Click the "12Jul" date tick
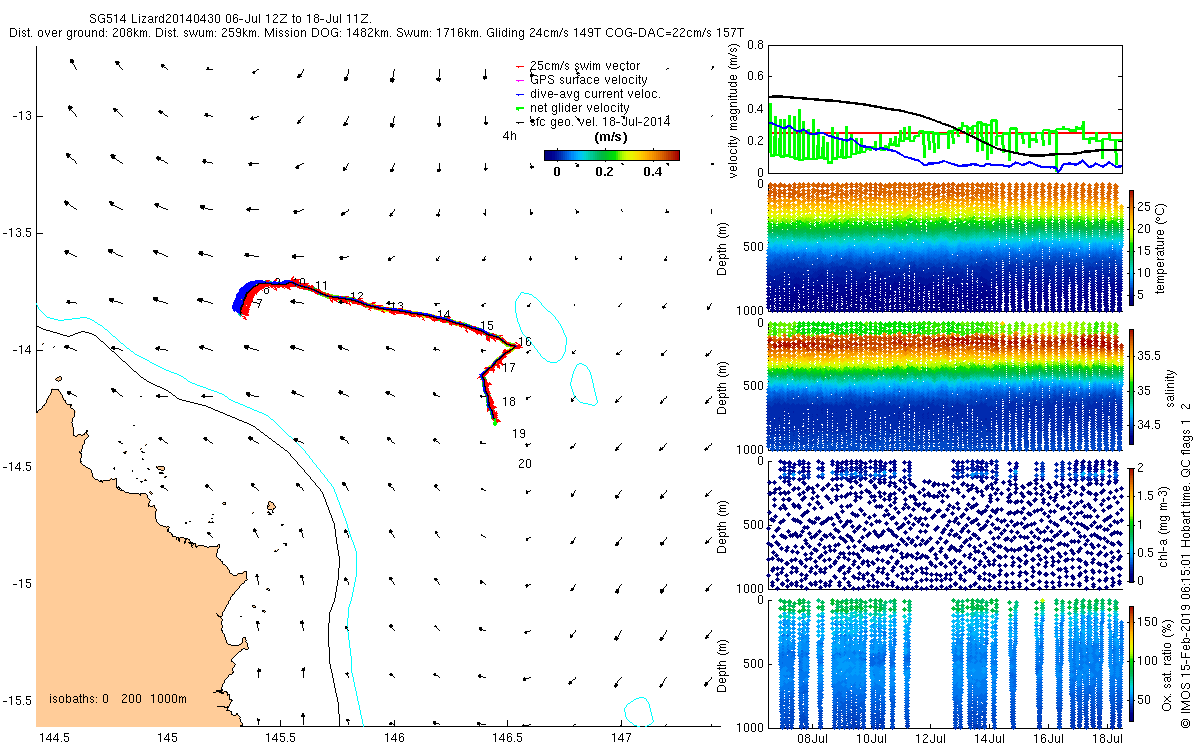This screenshot has height=750, width=1200. [930, 738]
